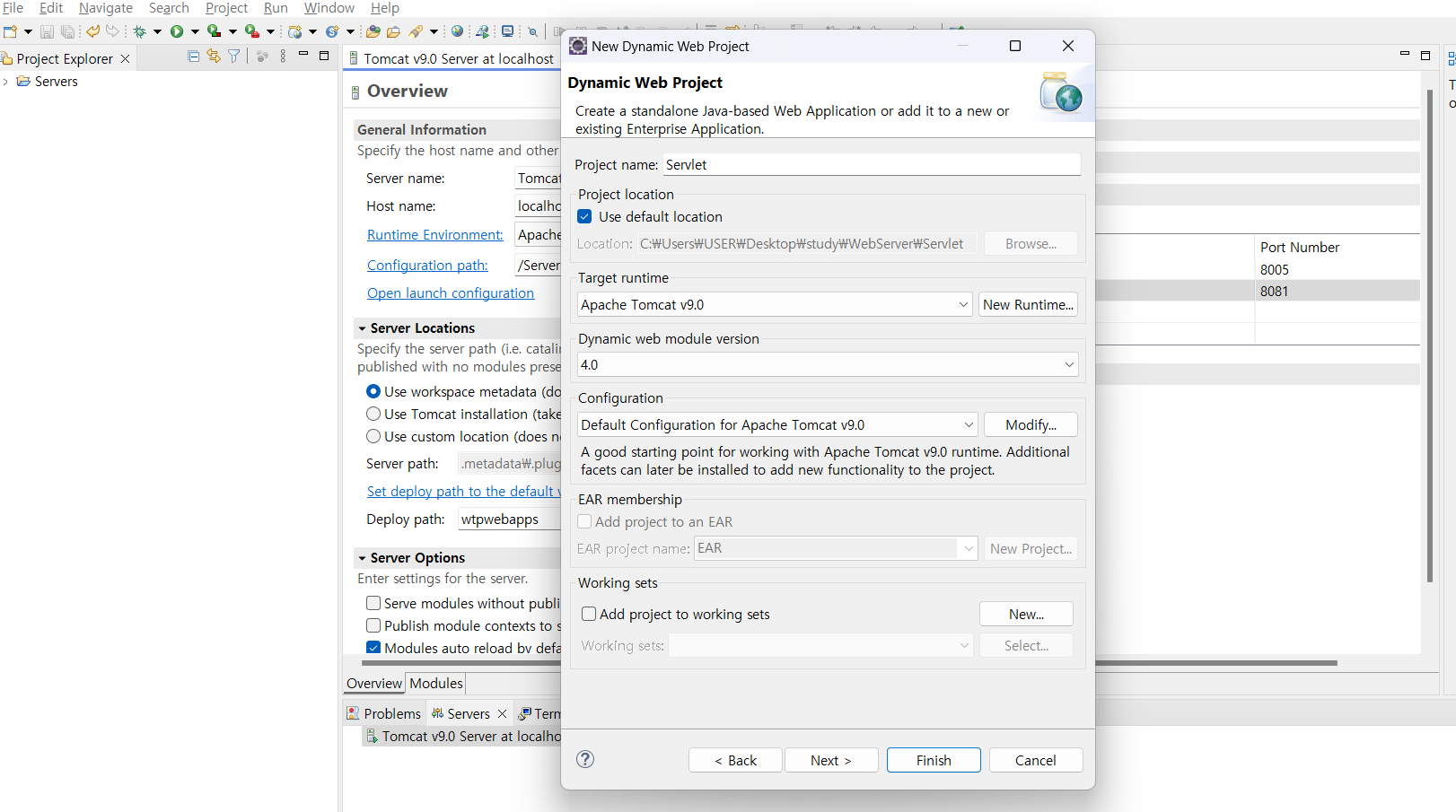Click the New Dynamic Web Project toolbar icon
This screenshot has width=1456, height=812.
click(294, 31)
